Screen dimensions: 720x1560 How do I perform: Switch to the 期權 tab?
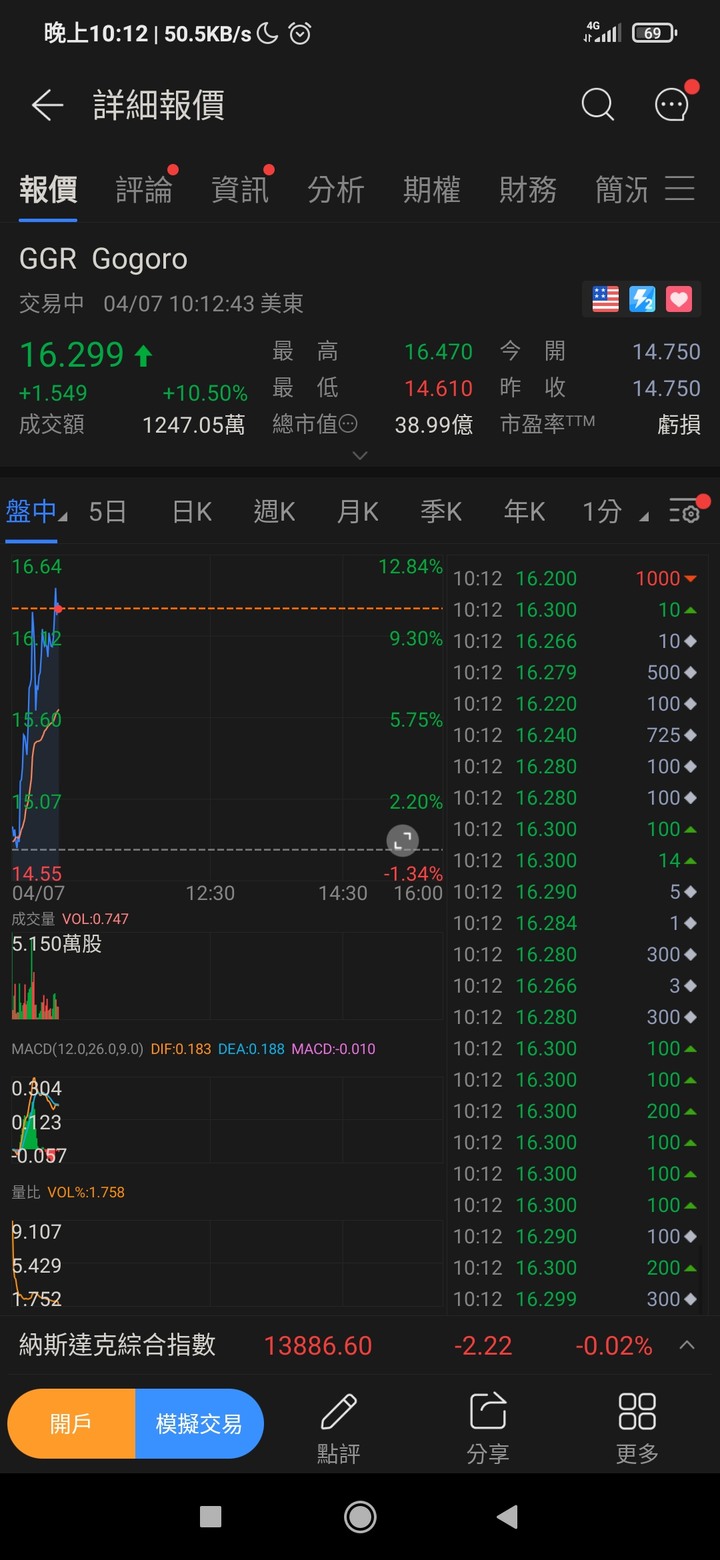point(432,189)
